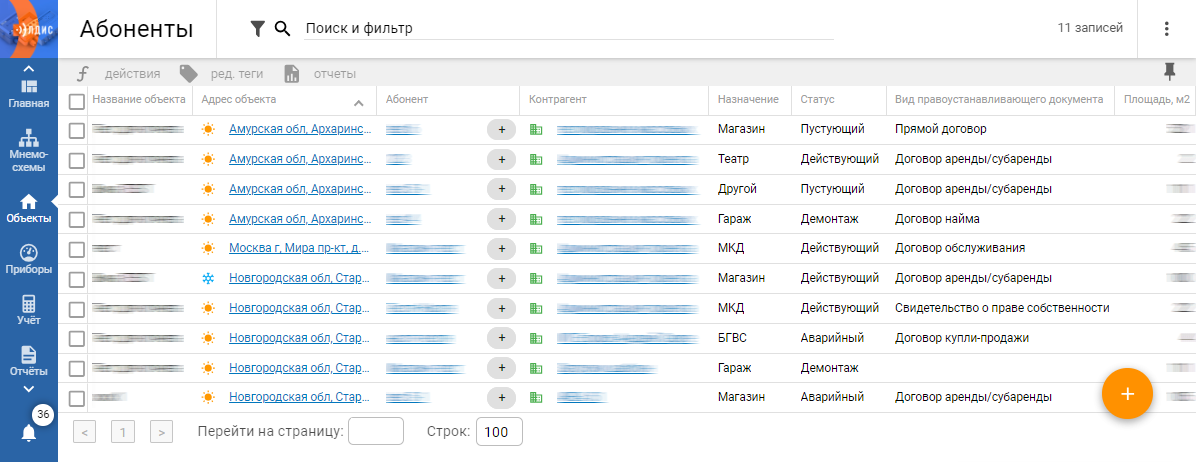
Task: Click plus button in Москва row
Action: click(x=502, y=249)
